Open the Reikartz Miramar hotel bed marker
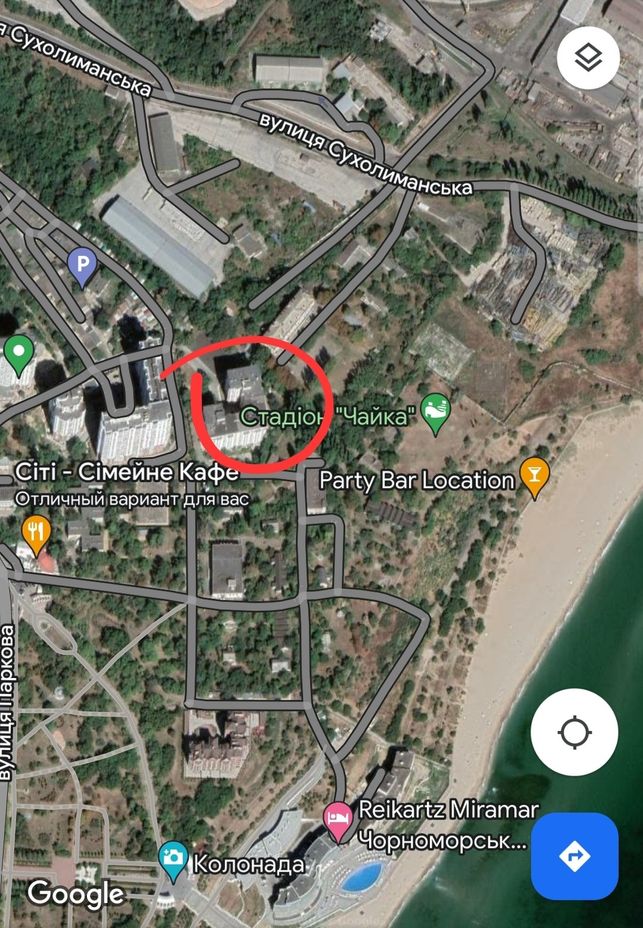 point(338,821)
